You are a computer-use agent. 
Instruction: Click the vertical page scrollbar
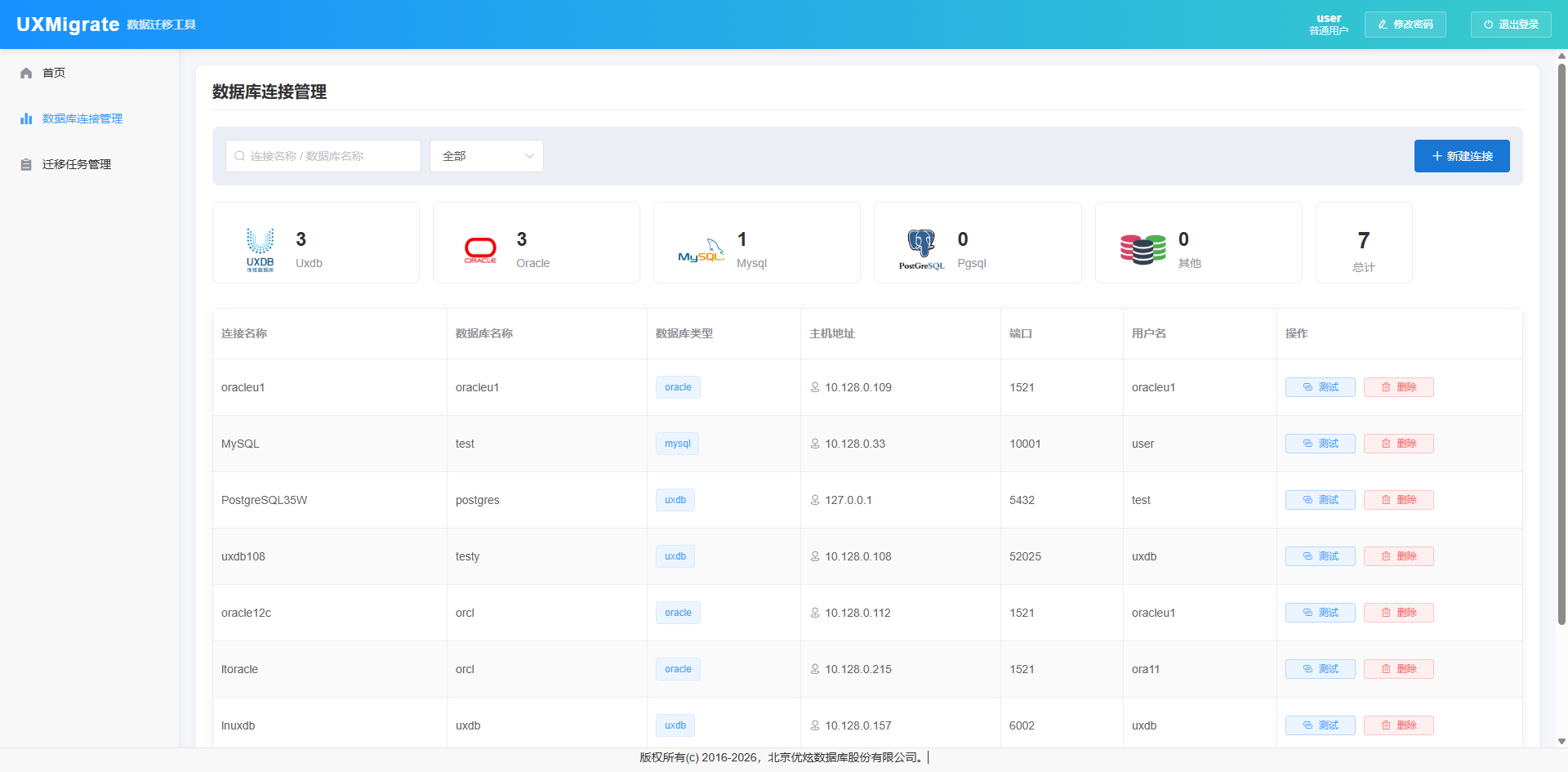1561,343
